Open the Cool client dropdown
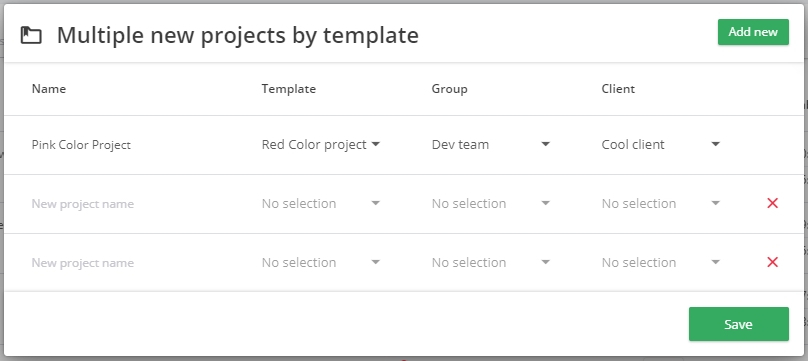Screen dimensions: 808x361 661,145
